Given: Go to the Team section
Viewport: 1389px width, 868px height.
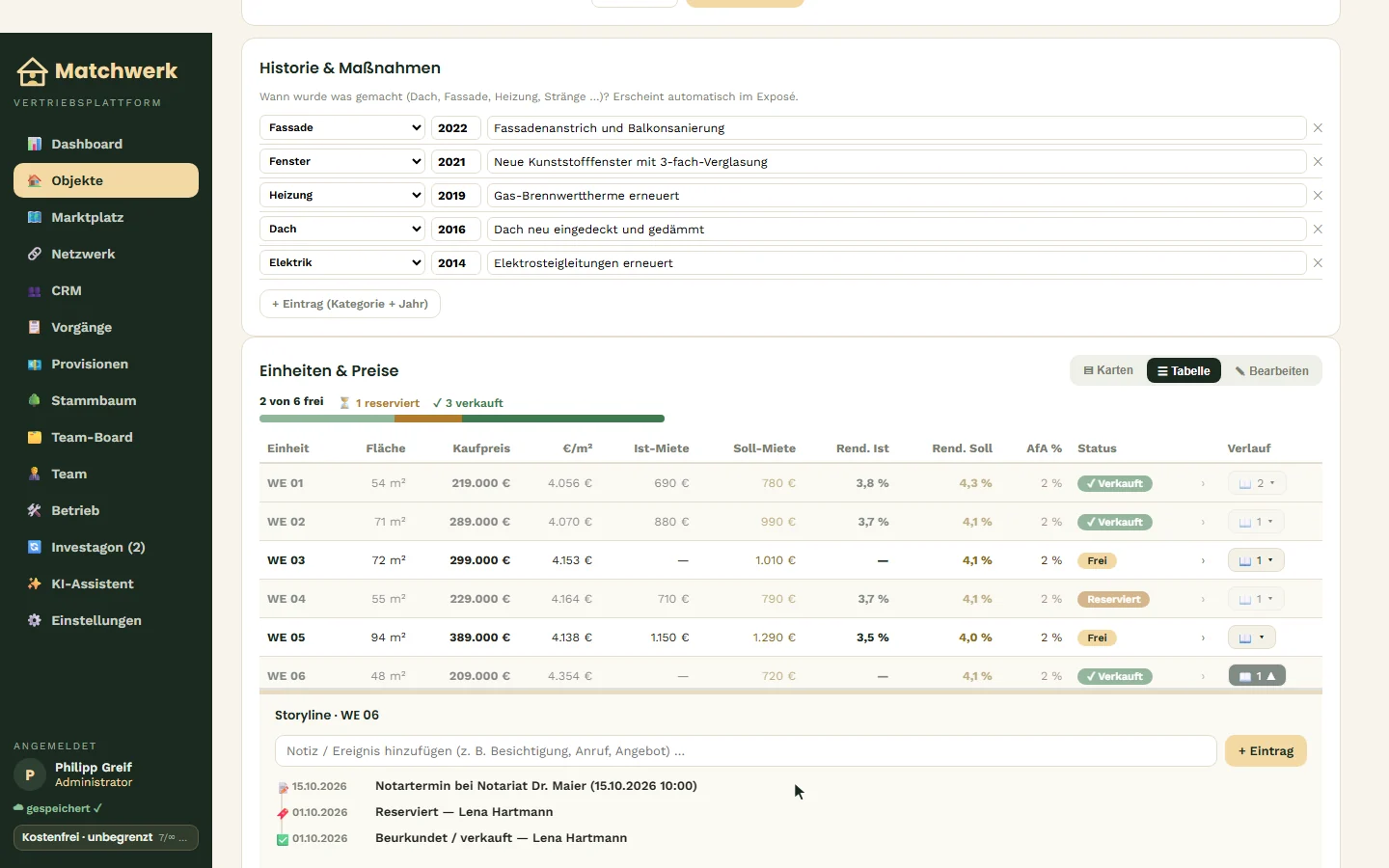Looking at the screenshot, I should (x=106, y=474).
